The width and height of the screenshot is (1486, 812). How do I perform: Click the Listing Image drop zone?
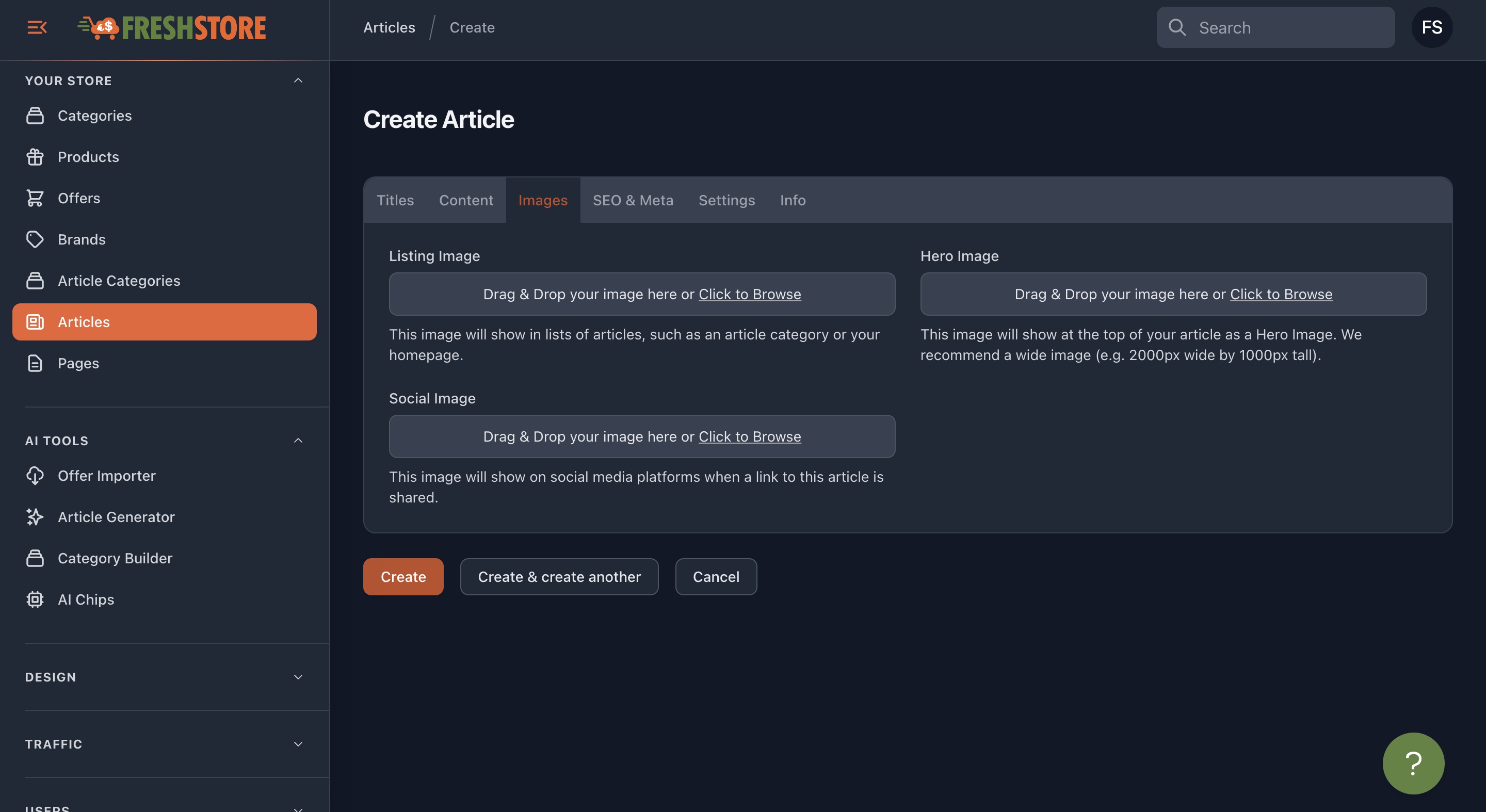tap(642, 294)
